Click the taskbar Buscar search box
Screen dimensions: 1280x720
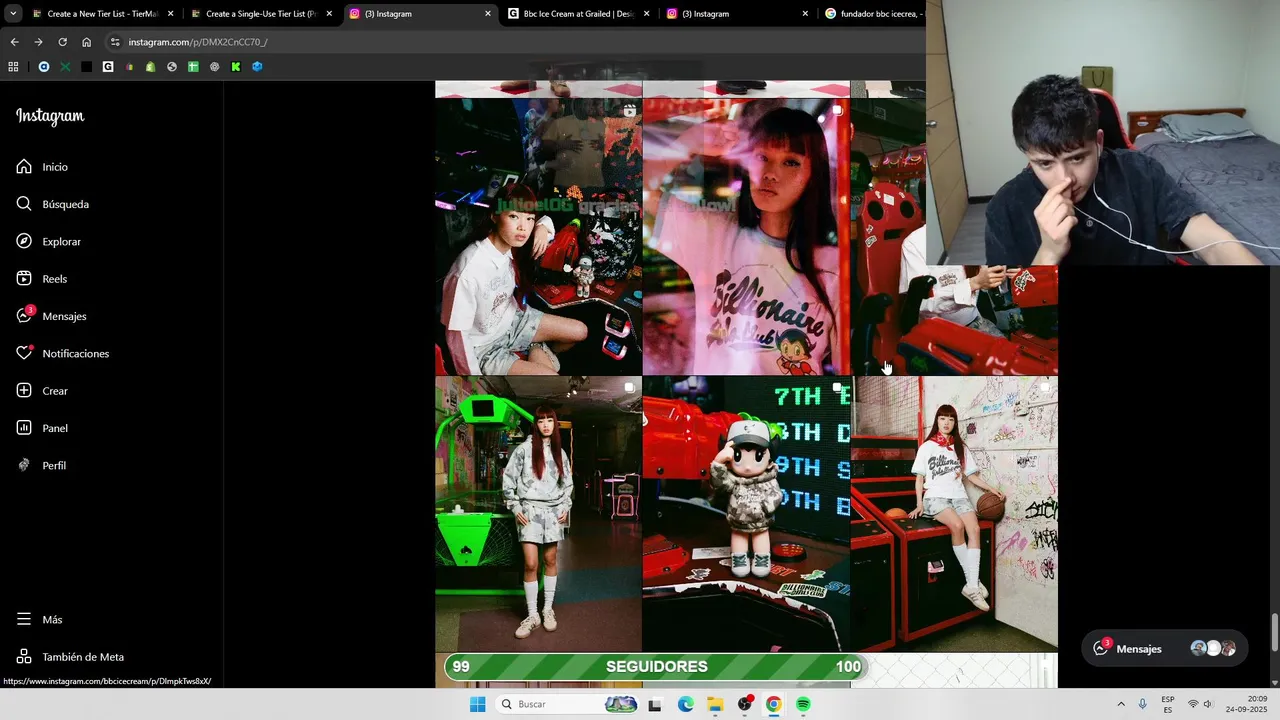coord(567,704)
